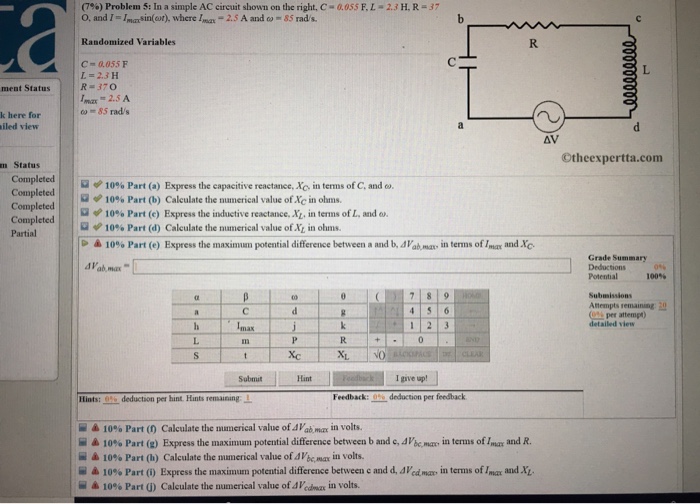Request a Hint for this part

click(x=304, y=379)
